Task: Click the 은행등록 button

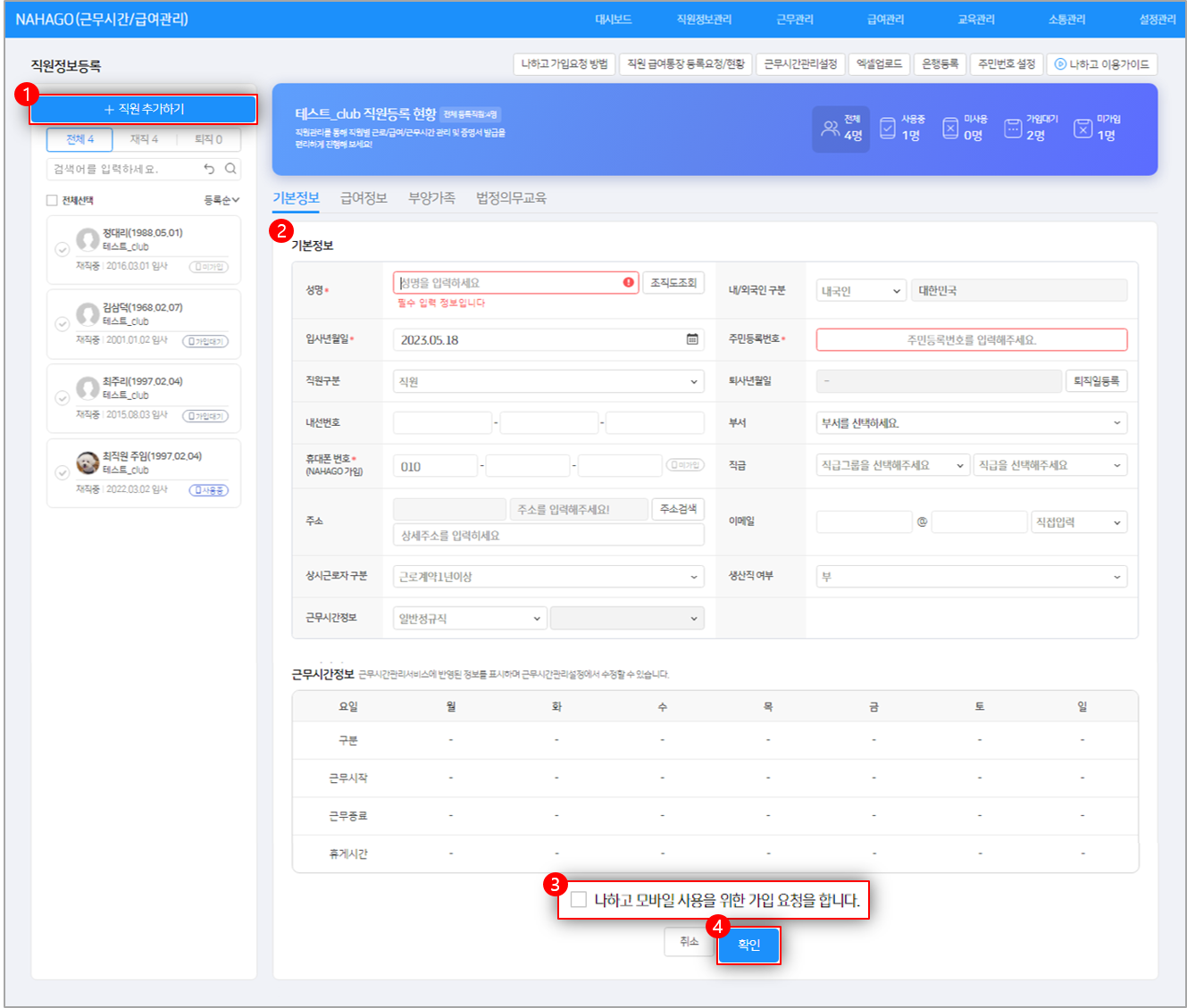Action: (x=940, y=64)
